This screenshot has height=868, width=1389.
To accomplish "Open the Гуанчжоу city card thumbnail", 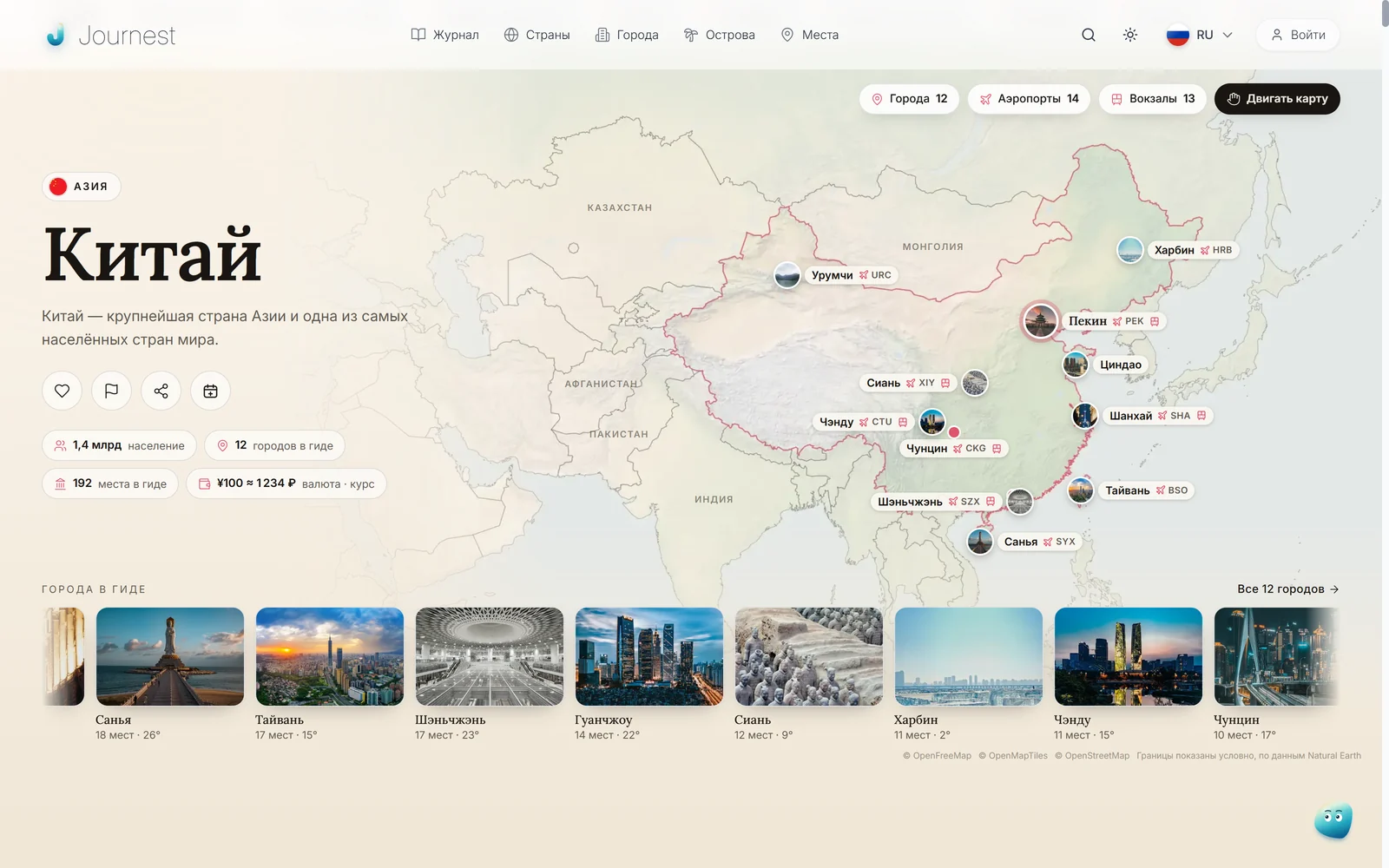I will click(649, 656).
